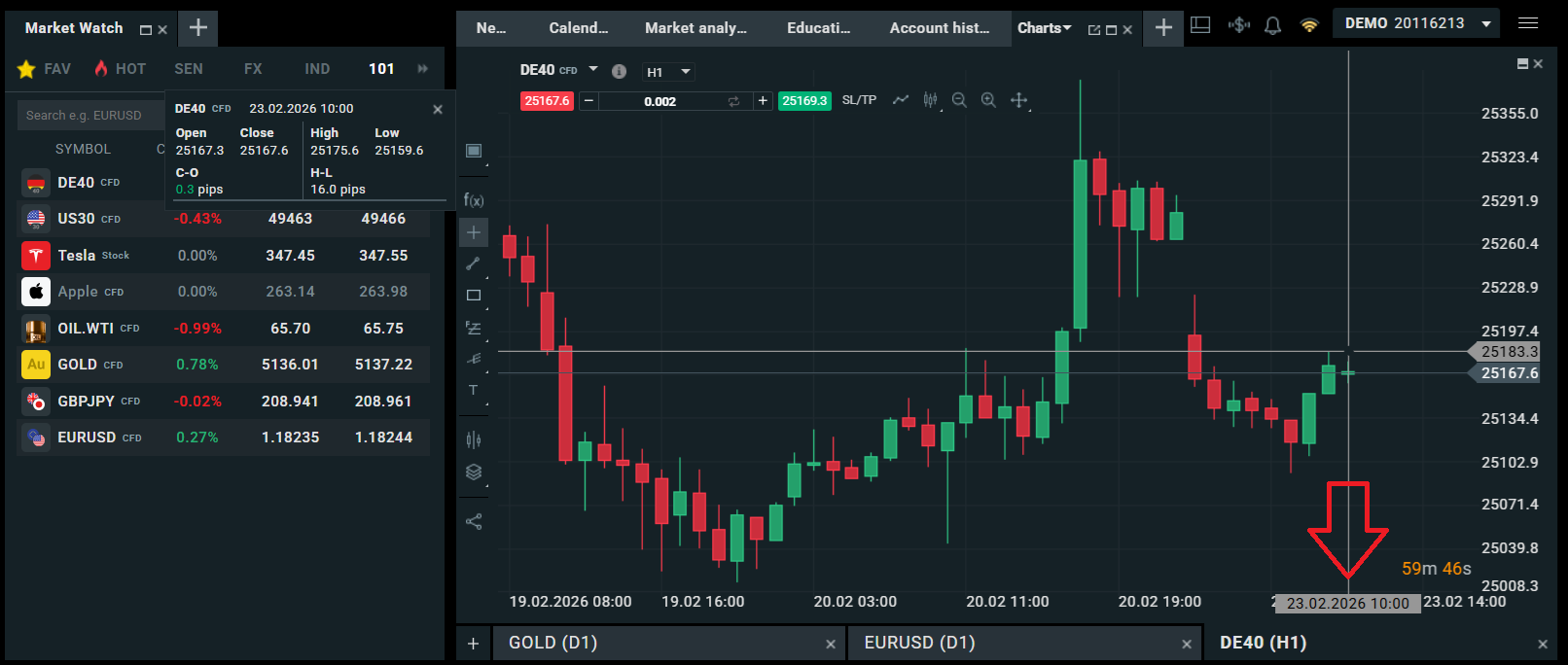Open the H1 timeframe dropdown
This screenshot has width=1568, height=665.
pos(668,72)
